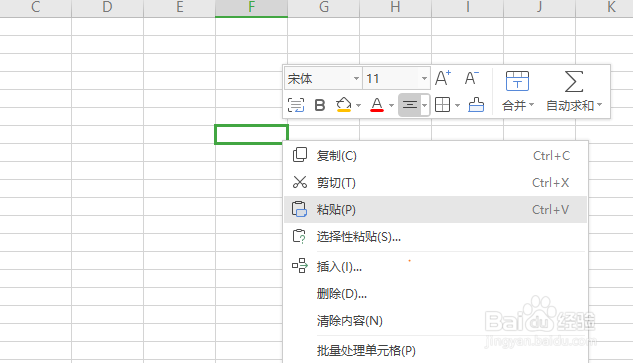
Task: Toggle bold formatting
Action: click(320, 105)
